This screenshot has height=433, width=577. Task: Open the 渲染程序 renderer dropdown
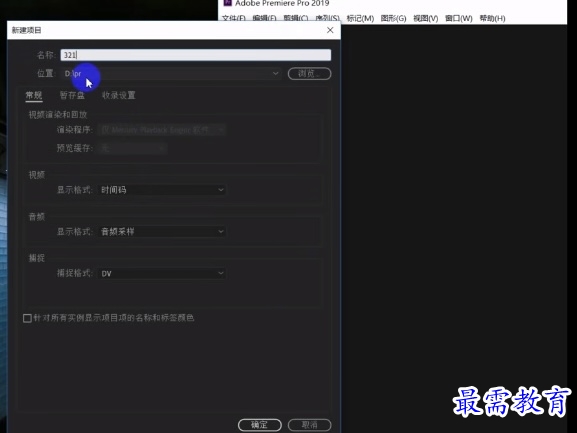(x=162, y=130)
